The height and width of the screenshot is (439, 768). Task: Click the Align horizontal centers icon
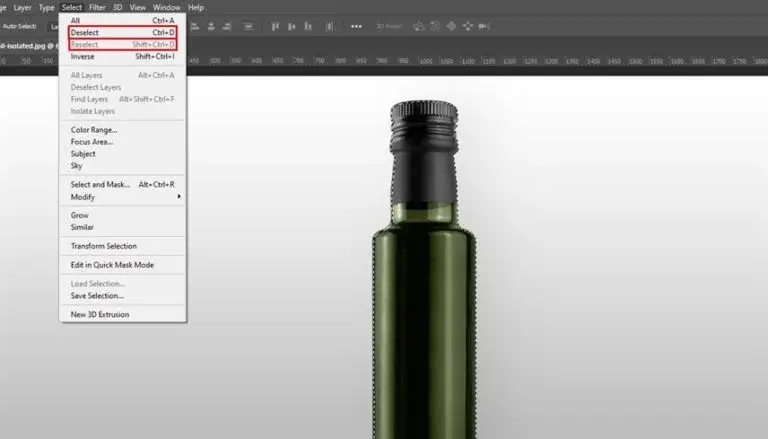[x=211, y=26]
